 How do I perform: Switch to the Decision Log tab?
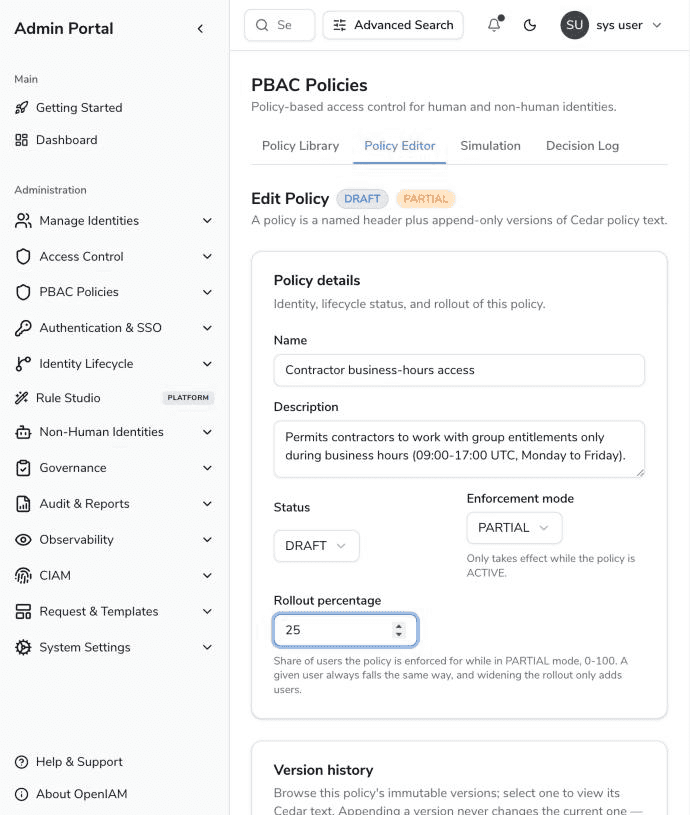click(x=582, y=146)
